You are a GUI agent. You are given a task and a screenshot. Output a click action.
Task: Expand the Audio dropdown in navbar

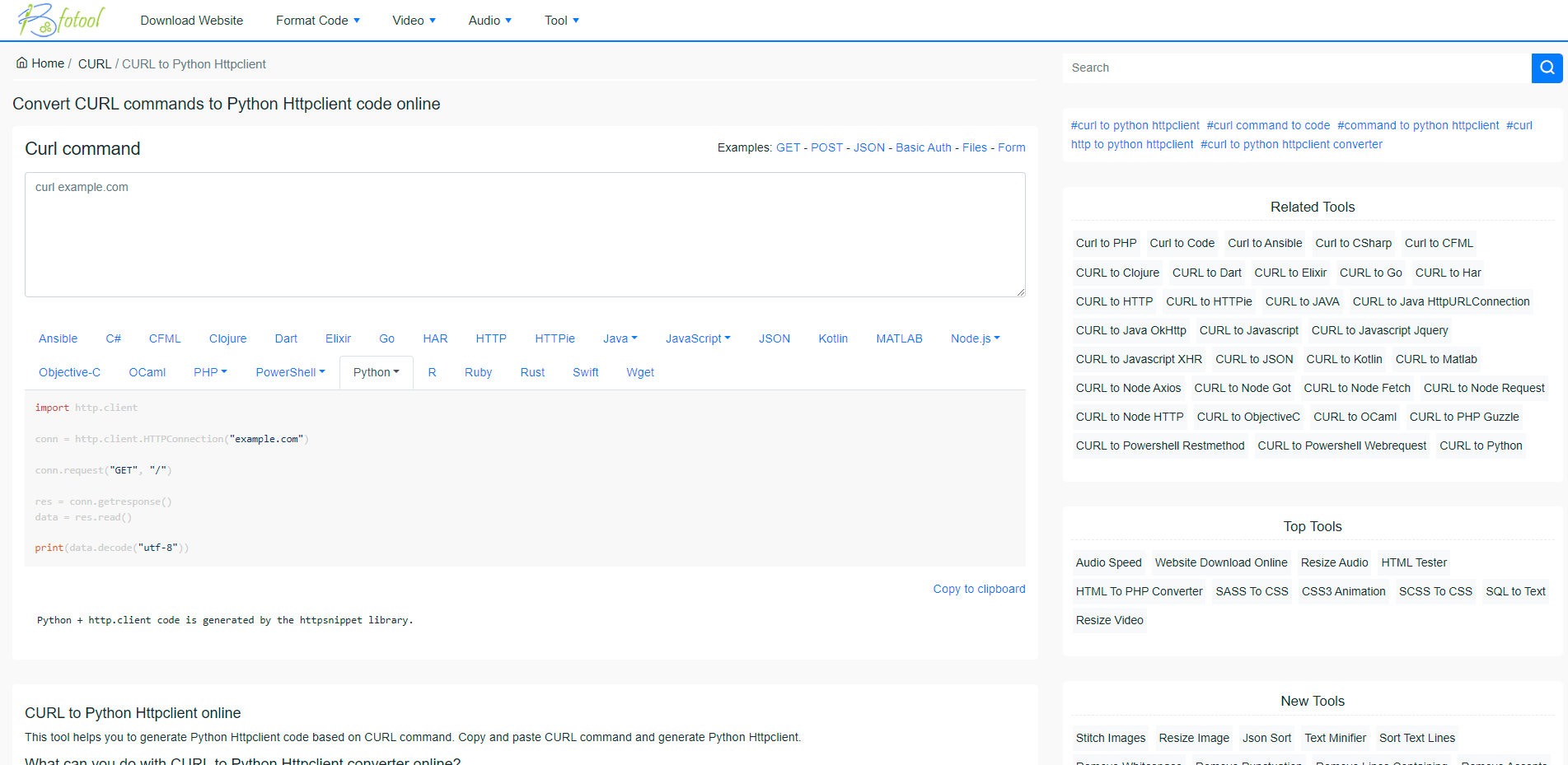[489, 21]
